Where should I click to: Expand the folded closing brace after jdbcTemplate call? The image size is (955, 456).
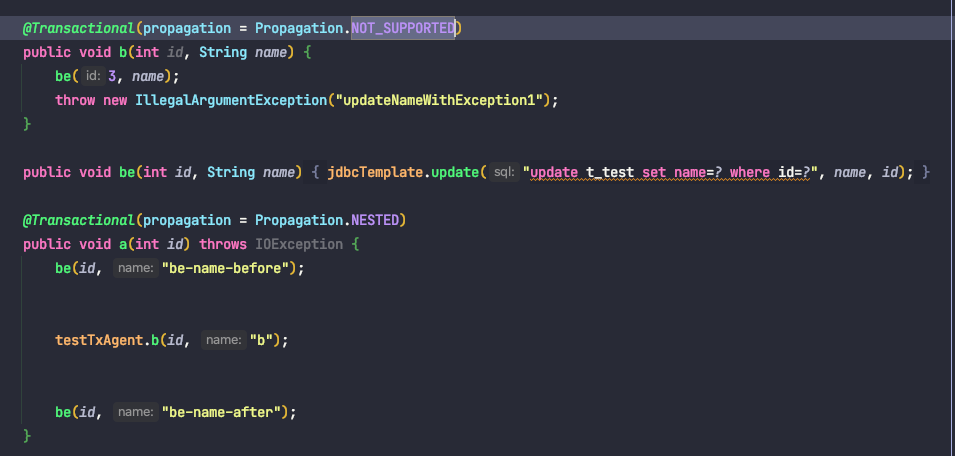[926, 172]
